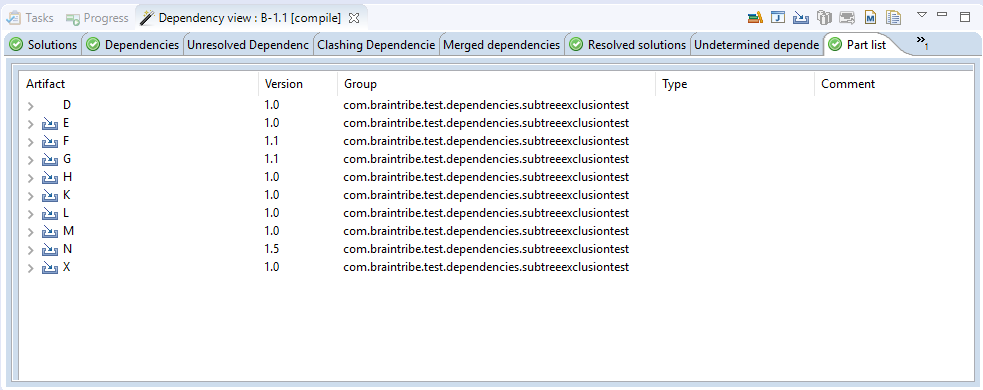Click the import icon beside artifact G
Viewport: 983px width, 390px height.
(x=50, y=160)
